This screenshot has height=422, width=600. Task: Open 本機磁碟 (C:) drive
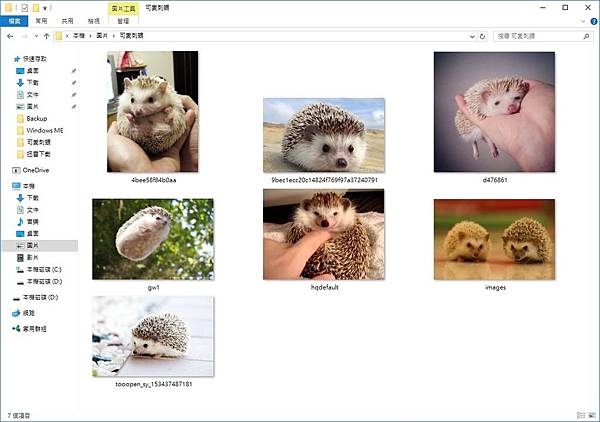pyautogui.click(x=44, y=270)
